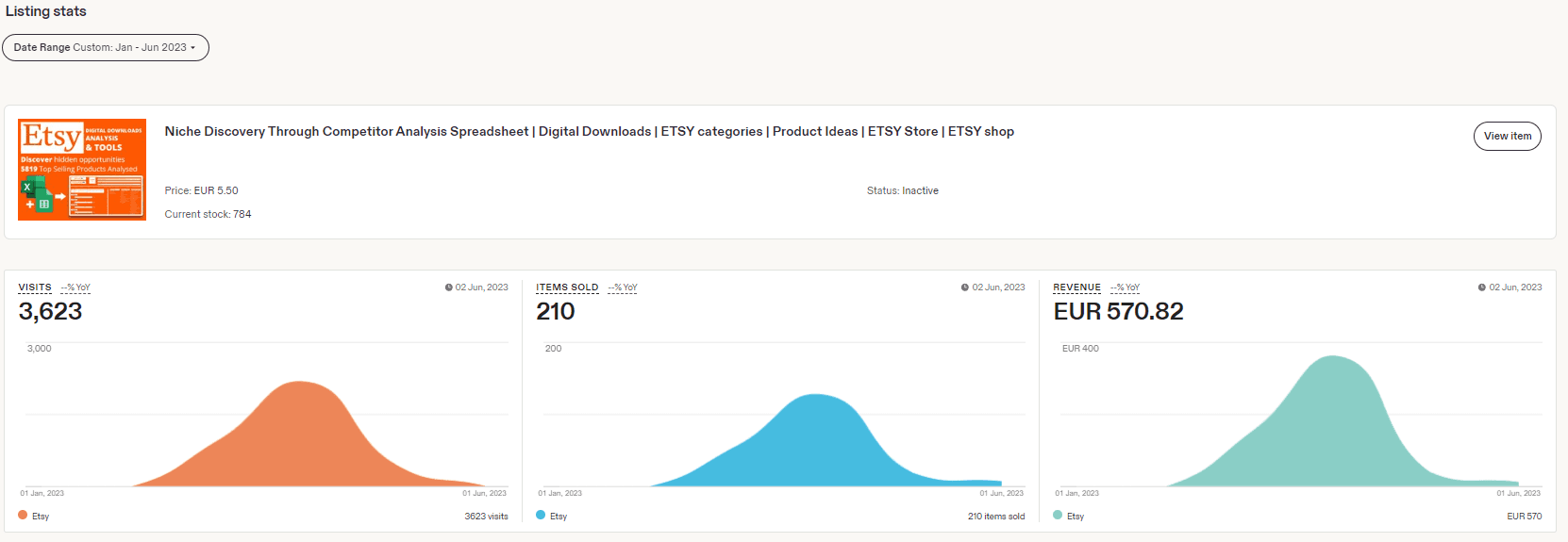Click the REVENUE metric label
Viewport: 1568px width, 542px height.
click(1076, 287)
